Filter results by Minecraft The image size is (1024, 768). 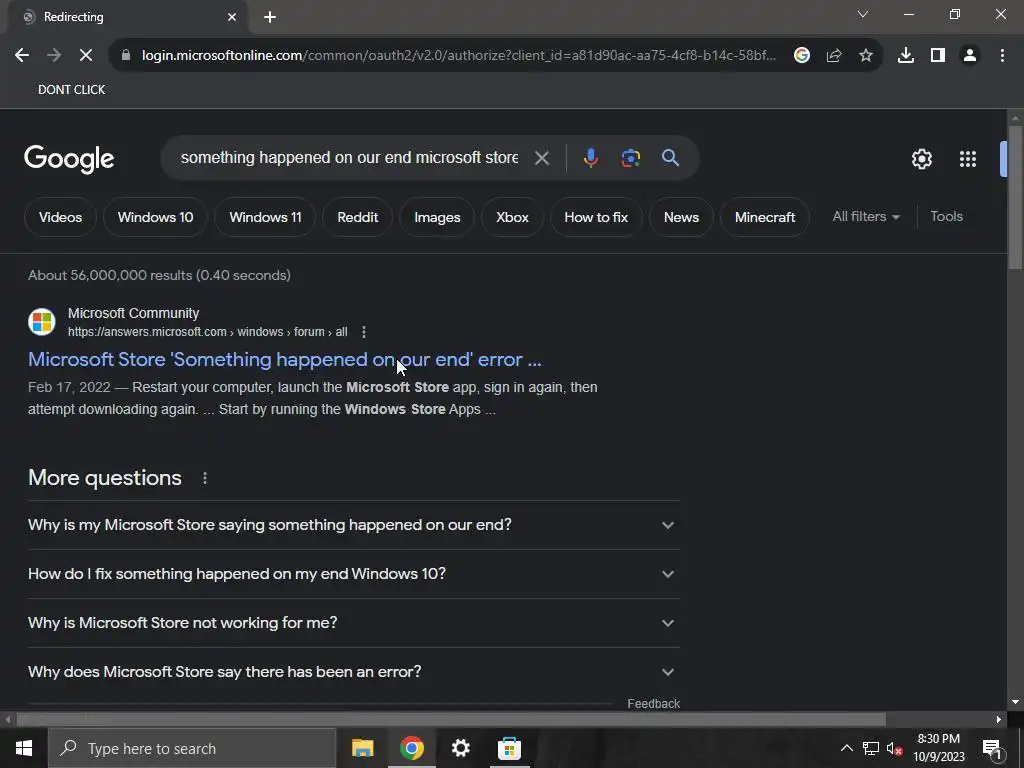point(765,217)
